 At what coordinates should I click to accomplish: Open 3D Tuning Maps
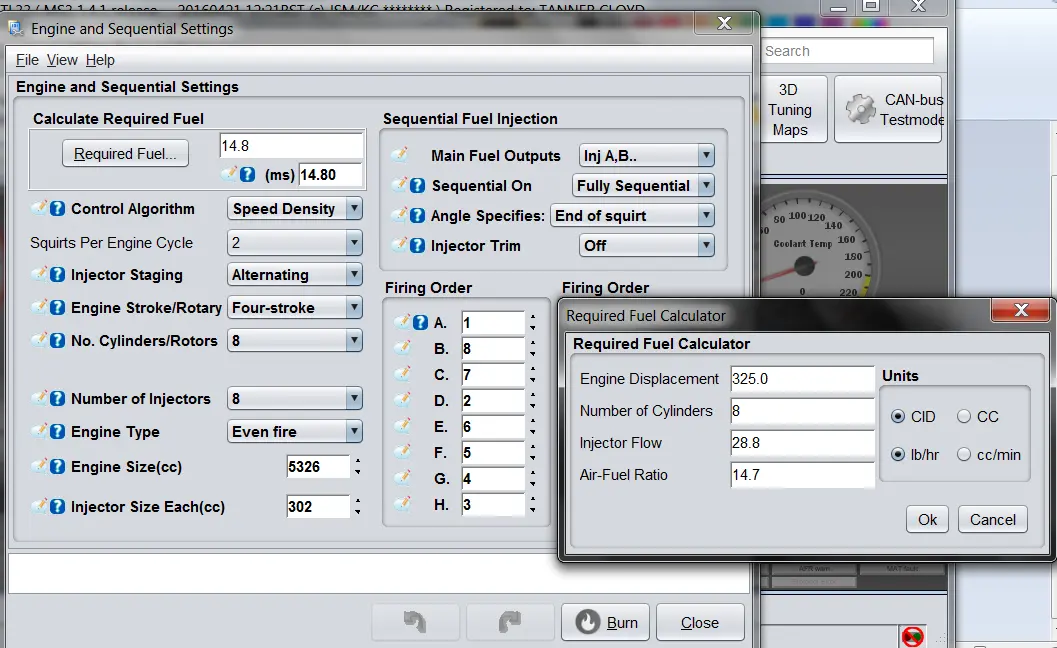pyautogui.click(x=789, y=109)
